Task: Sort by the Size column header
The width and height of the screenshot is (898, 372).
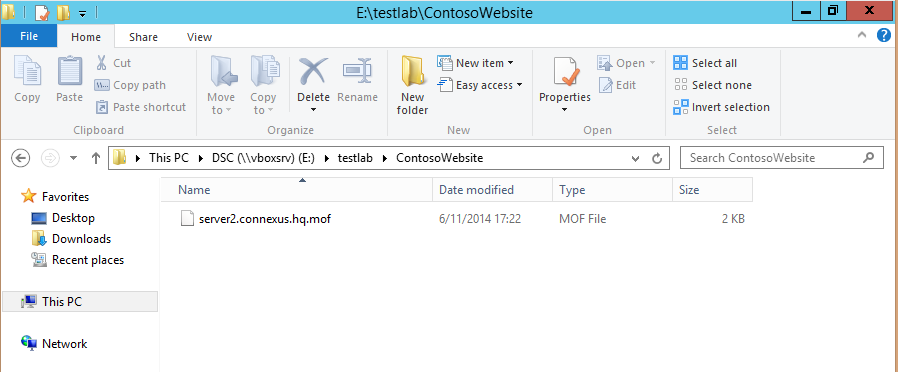Action: tap(712, 189)
